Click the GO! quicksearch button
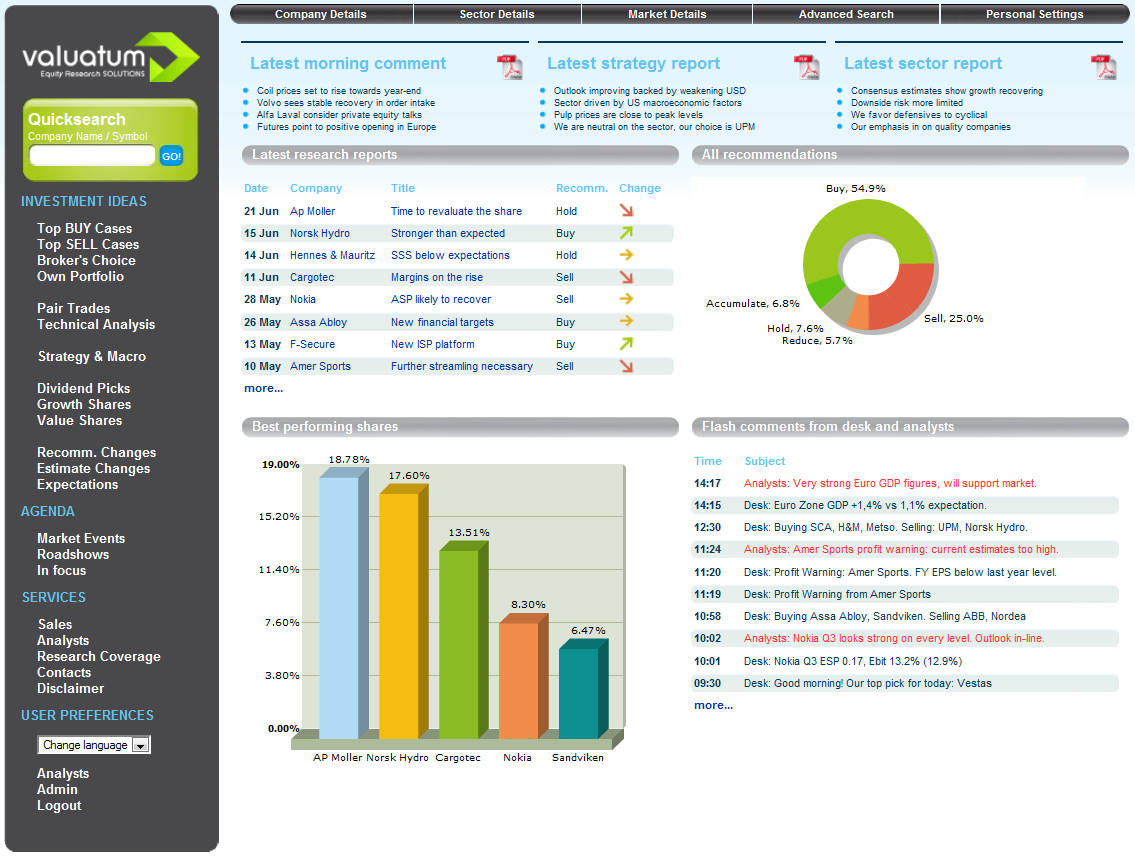 pyautogui.click(x=172, y=156)
